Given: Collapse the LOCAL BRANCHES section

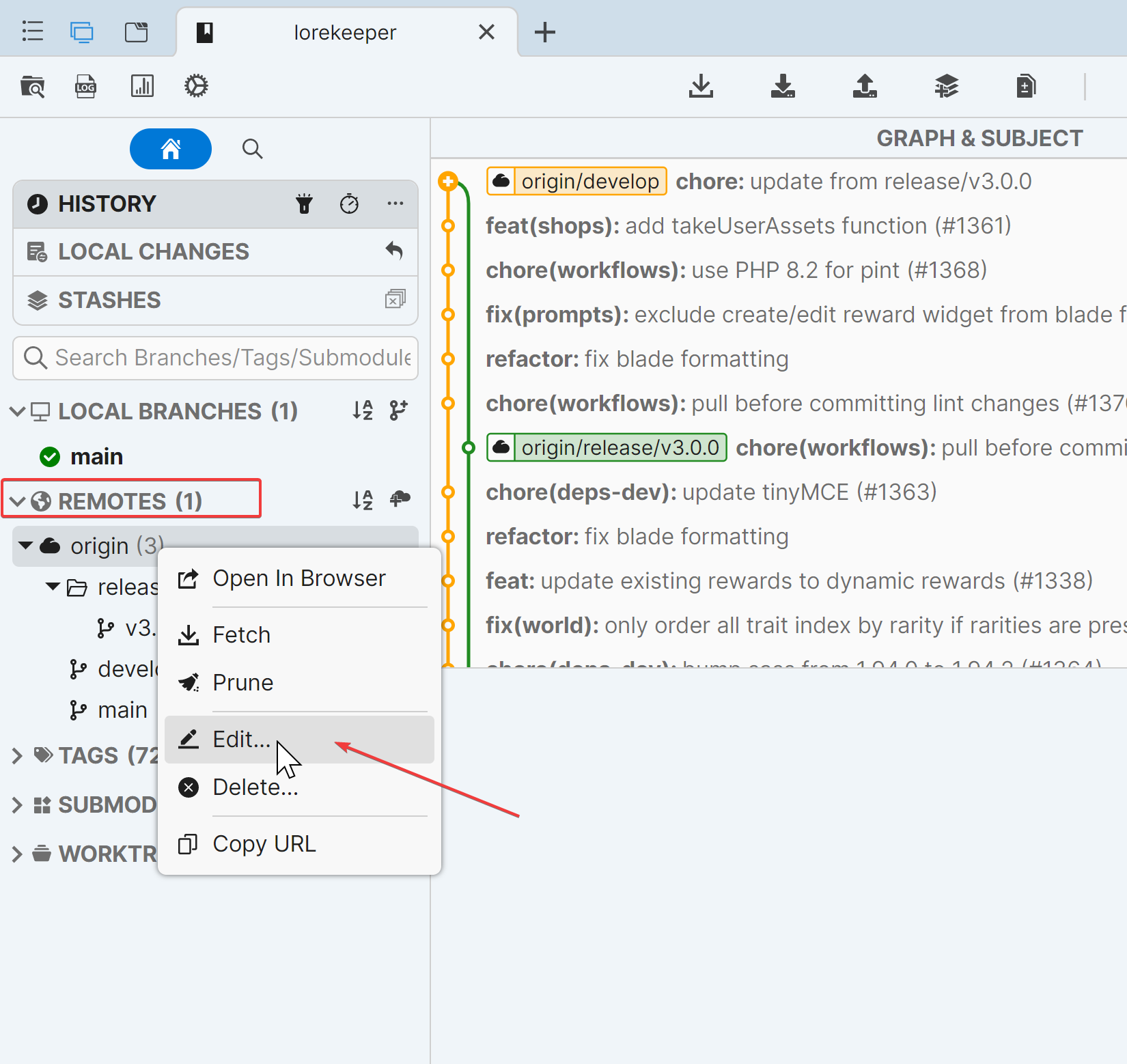Looking at the screenshot, I should [x=18, y=411].
